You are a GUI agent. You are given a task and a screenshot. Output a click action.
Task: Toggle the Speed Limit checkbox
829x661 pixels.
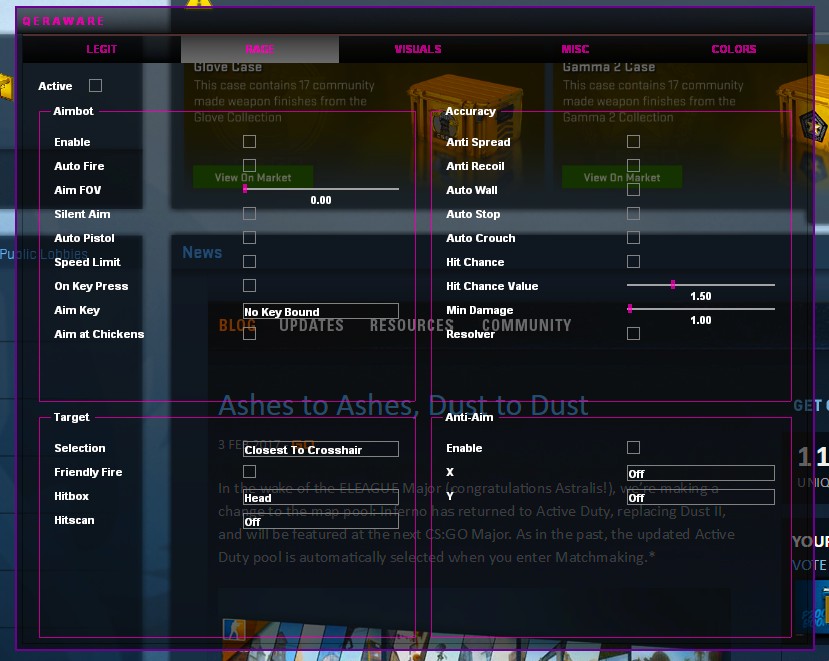tap(250, 262)
